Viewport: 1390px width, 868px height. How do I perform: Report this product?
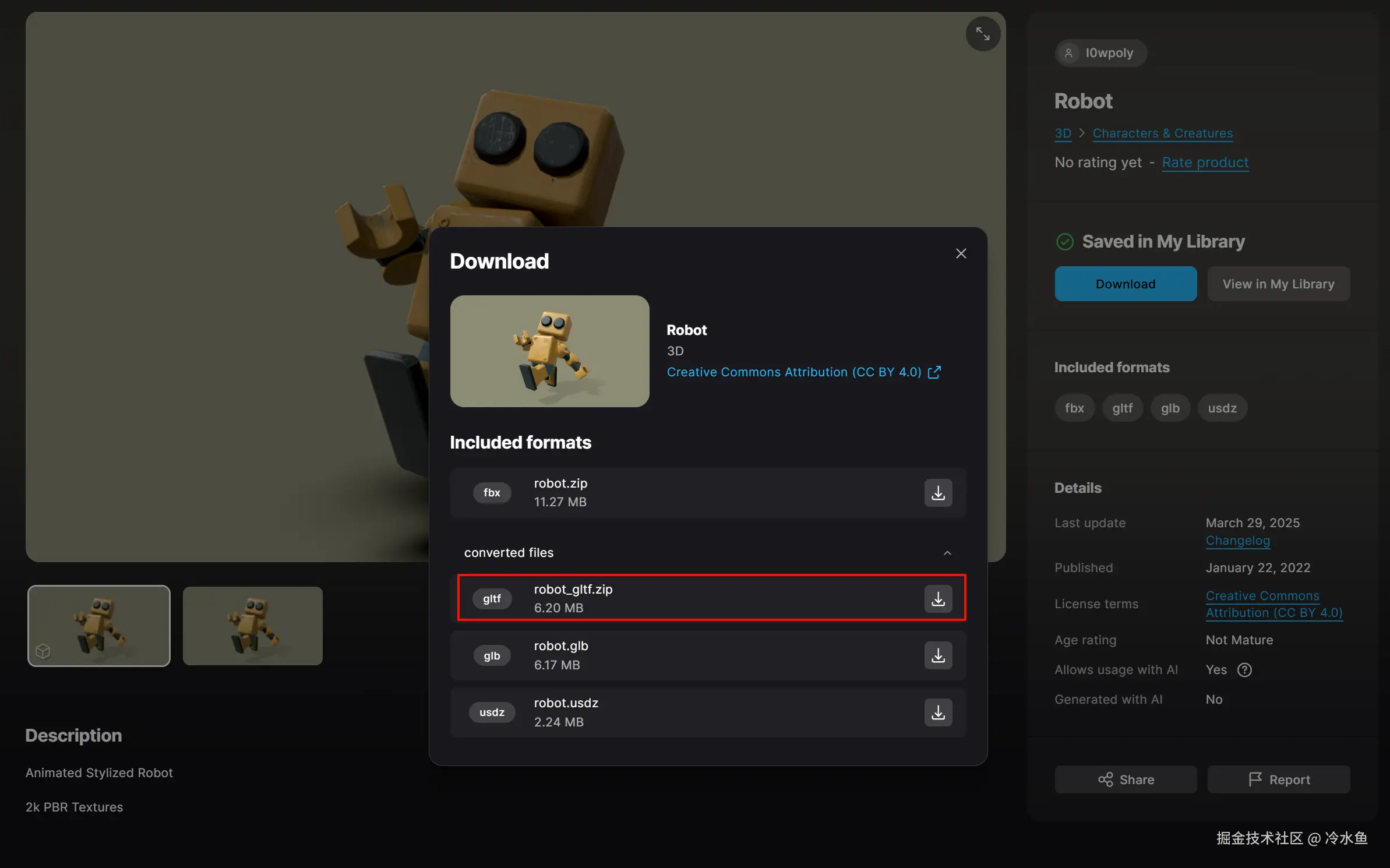1278,779
